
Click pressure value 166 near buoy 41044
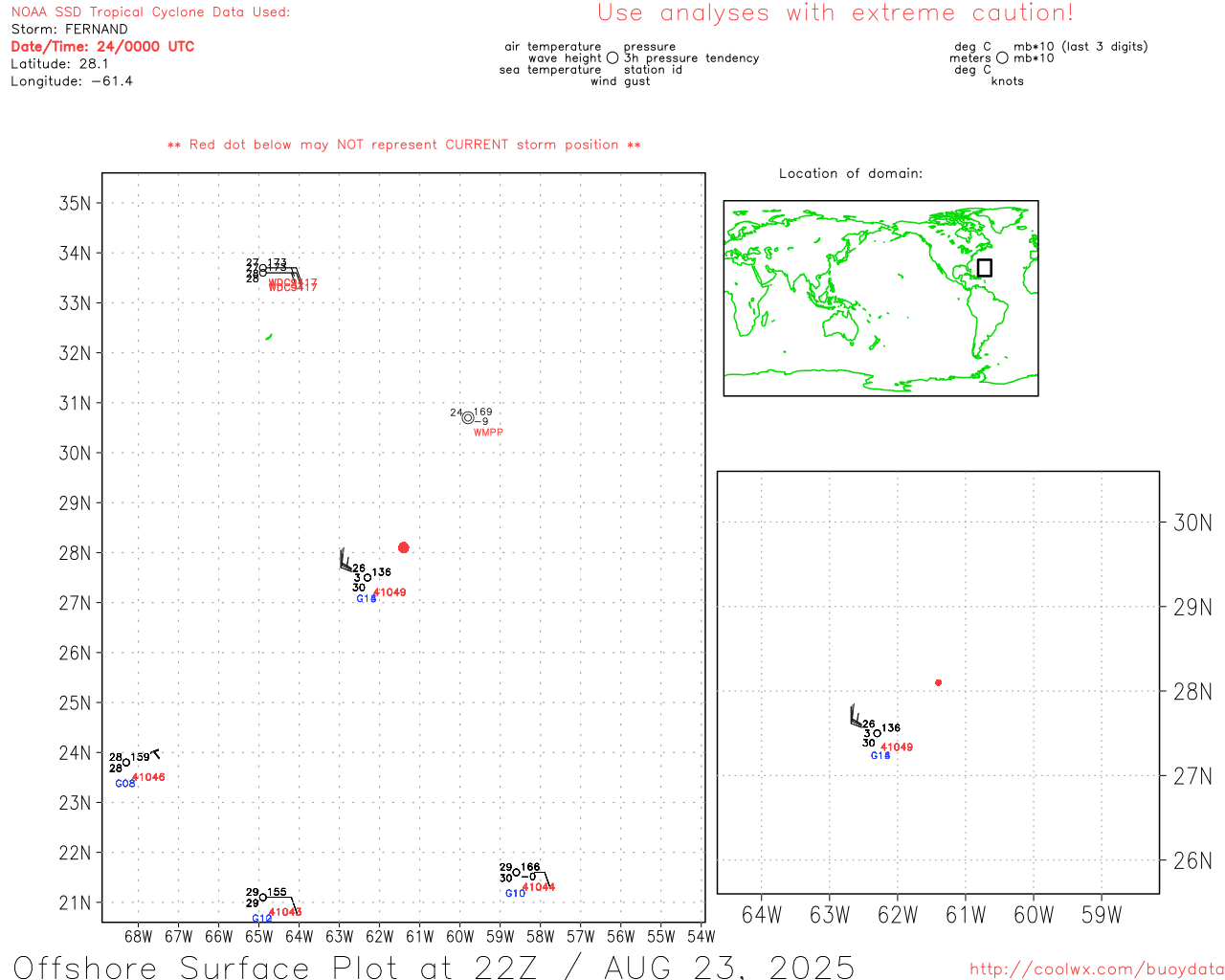[531, 867]
